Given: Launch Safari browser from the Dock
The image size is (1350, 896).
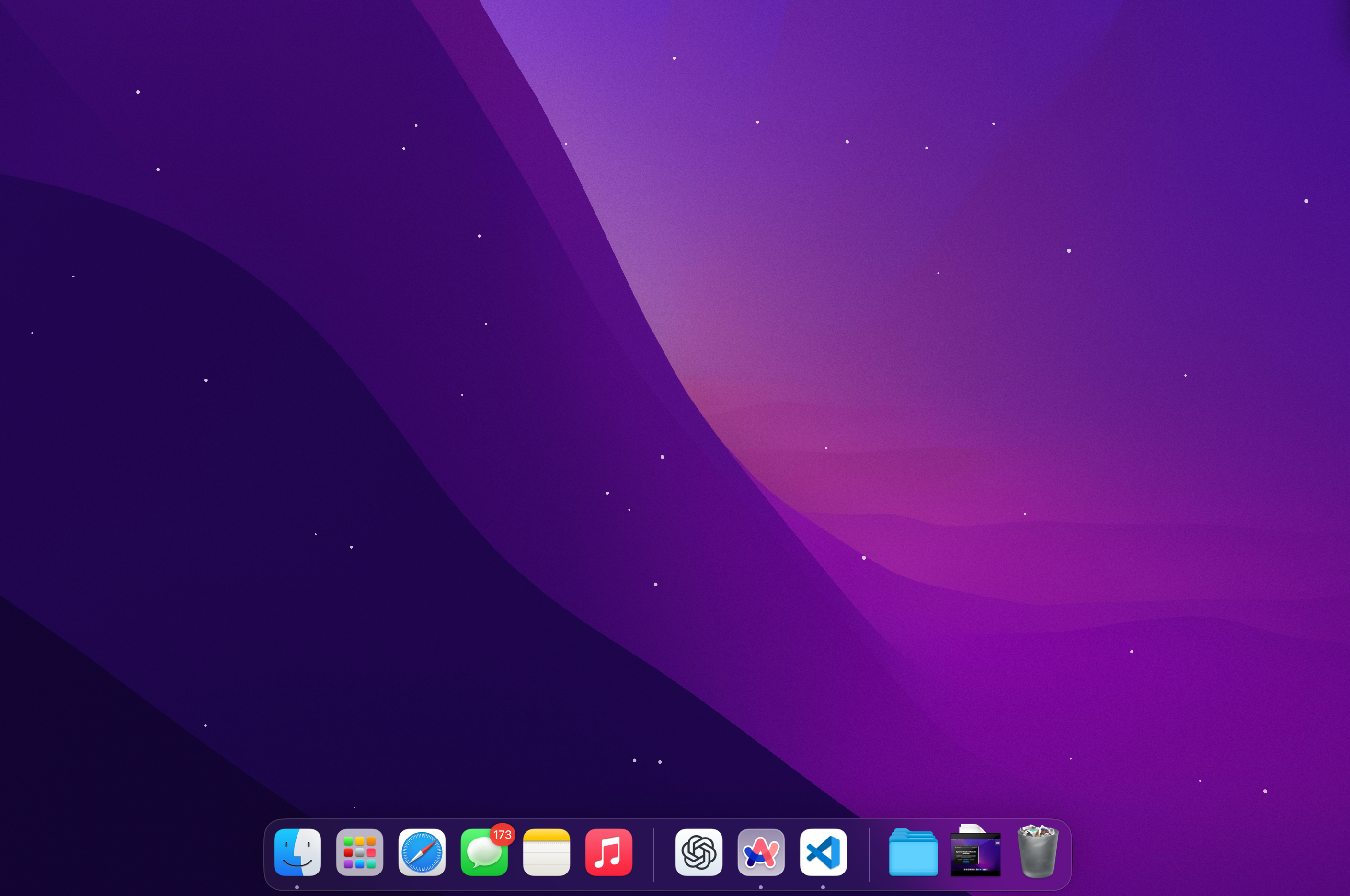Looking at the screenshot, I should 422,852.
